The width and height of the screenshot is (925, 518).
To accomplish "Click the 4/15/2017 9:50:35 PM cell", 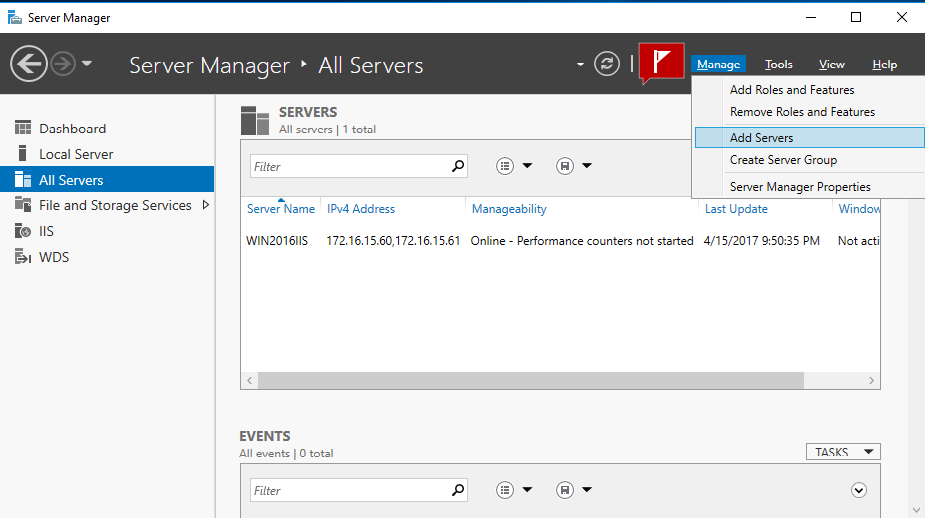I will click(762, 241).
